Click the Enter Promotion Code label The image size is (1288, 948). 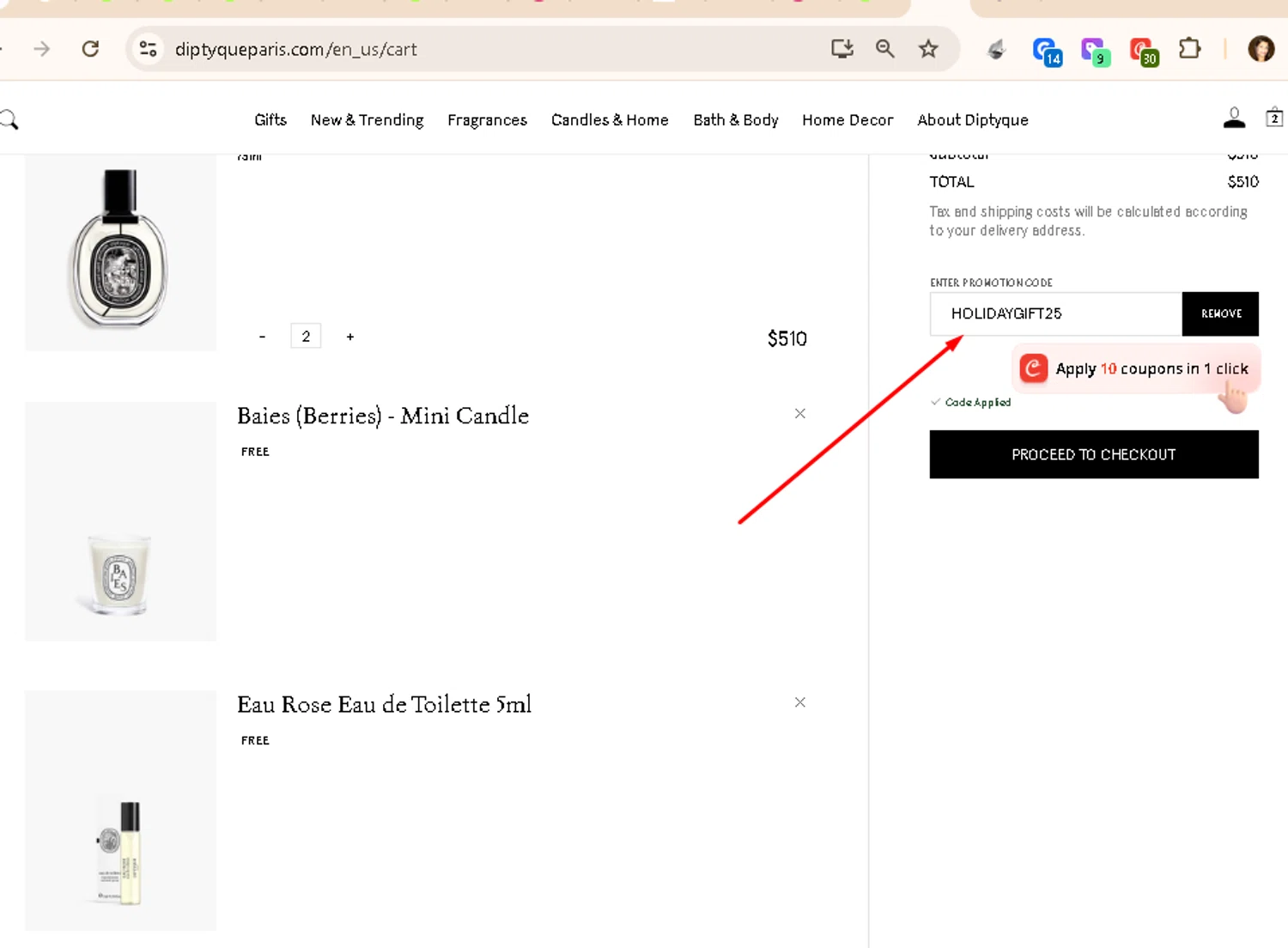991,283
